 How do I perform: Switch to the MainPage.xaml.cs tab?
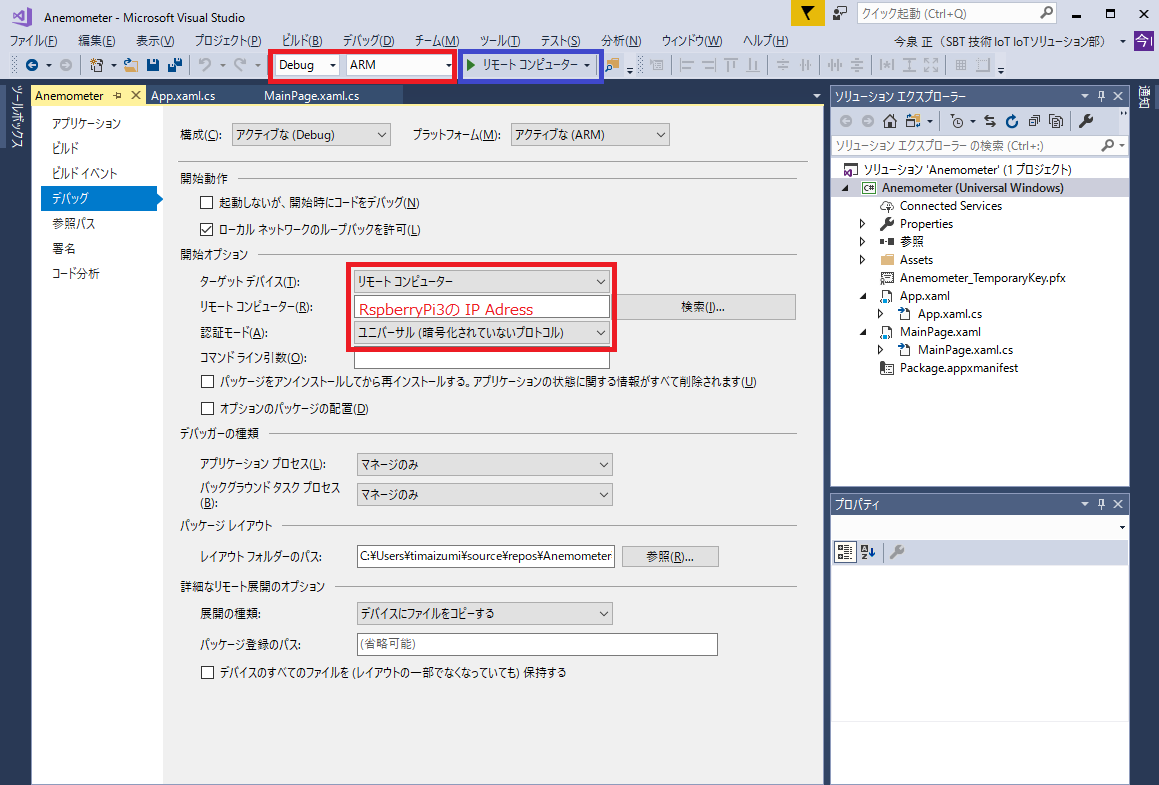(311, 96)
